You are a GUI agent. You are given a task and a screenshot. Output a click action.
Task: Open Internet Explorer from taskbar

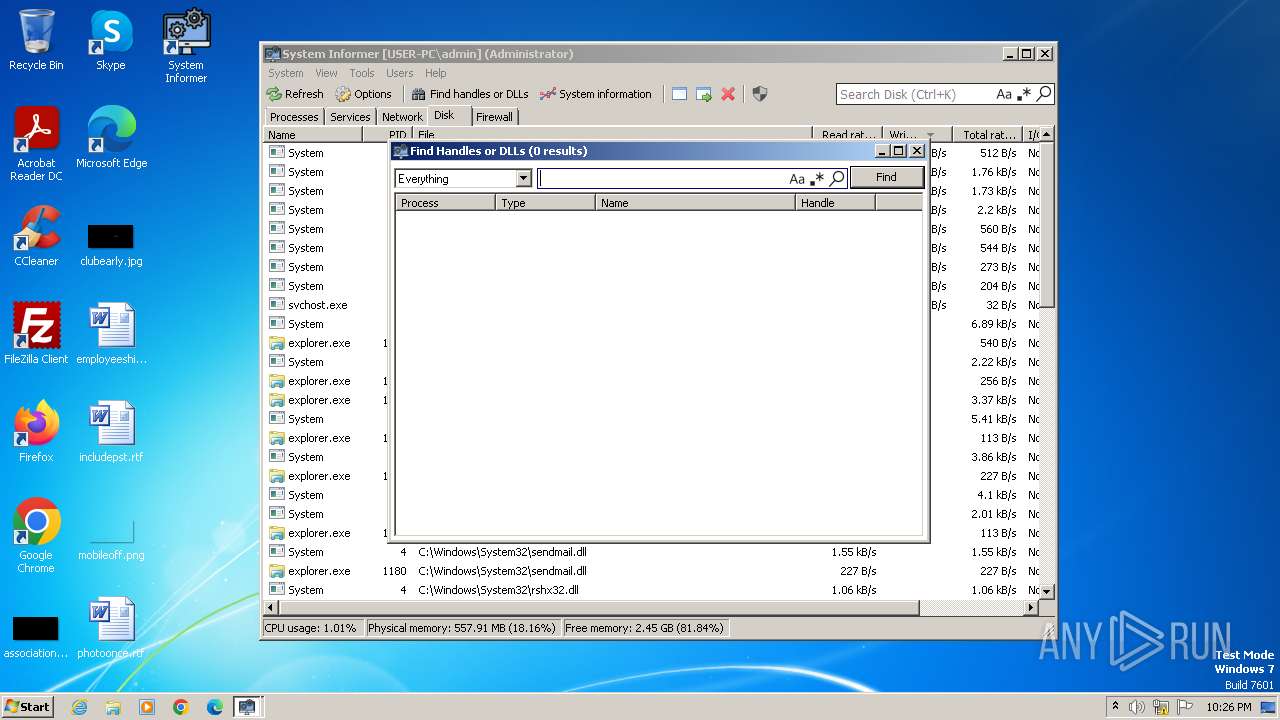click(79, 707)
